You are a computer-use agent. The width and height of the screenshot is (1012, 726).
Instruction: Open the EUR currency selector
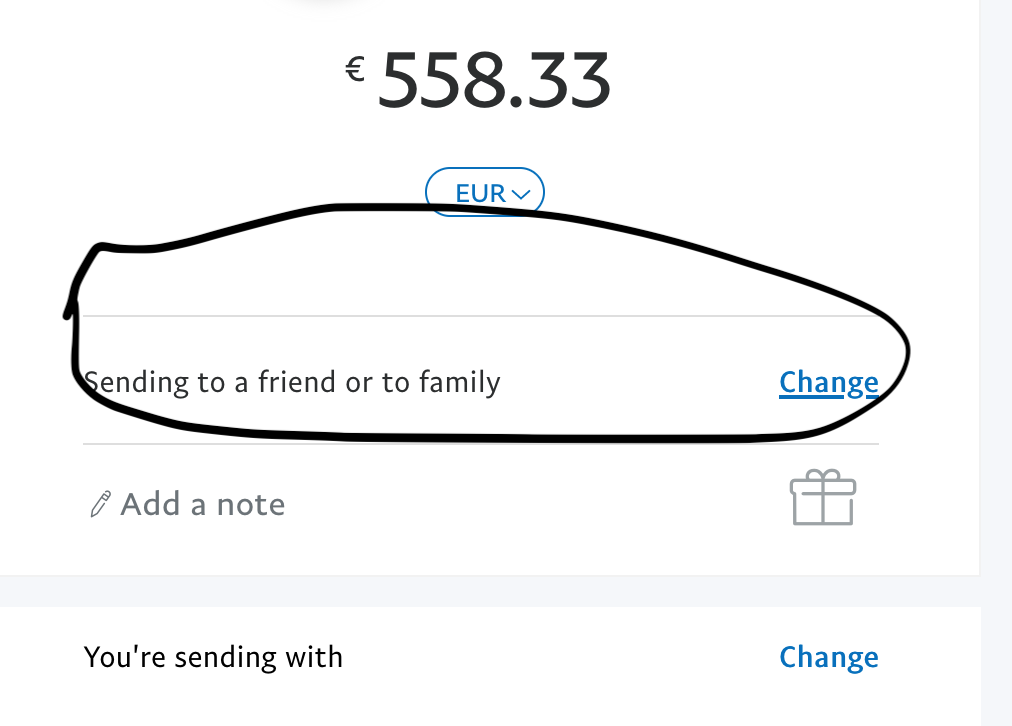coord(485,192)
